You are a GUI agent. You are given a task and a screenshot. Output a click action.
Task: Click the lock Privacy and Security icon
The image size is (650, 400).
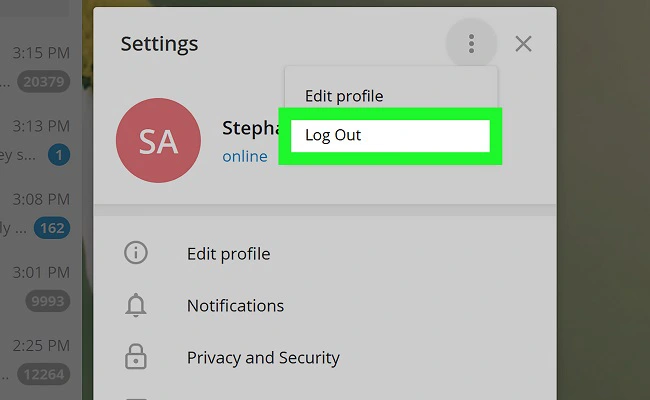pos(136,357)
